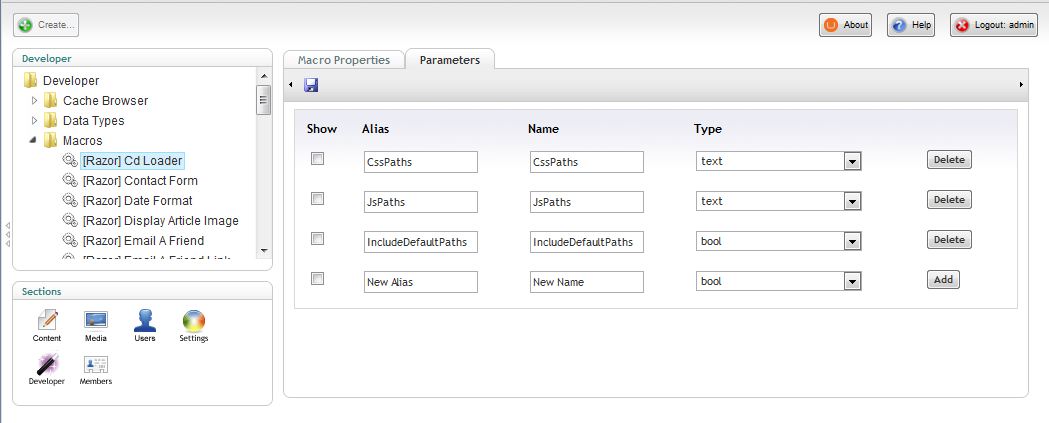Click the tree panel vertical scrollbar

click(264, 100)
